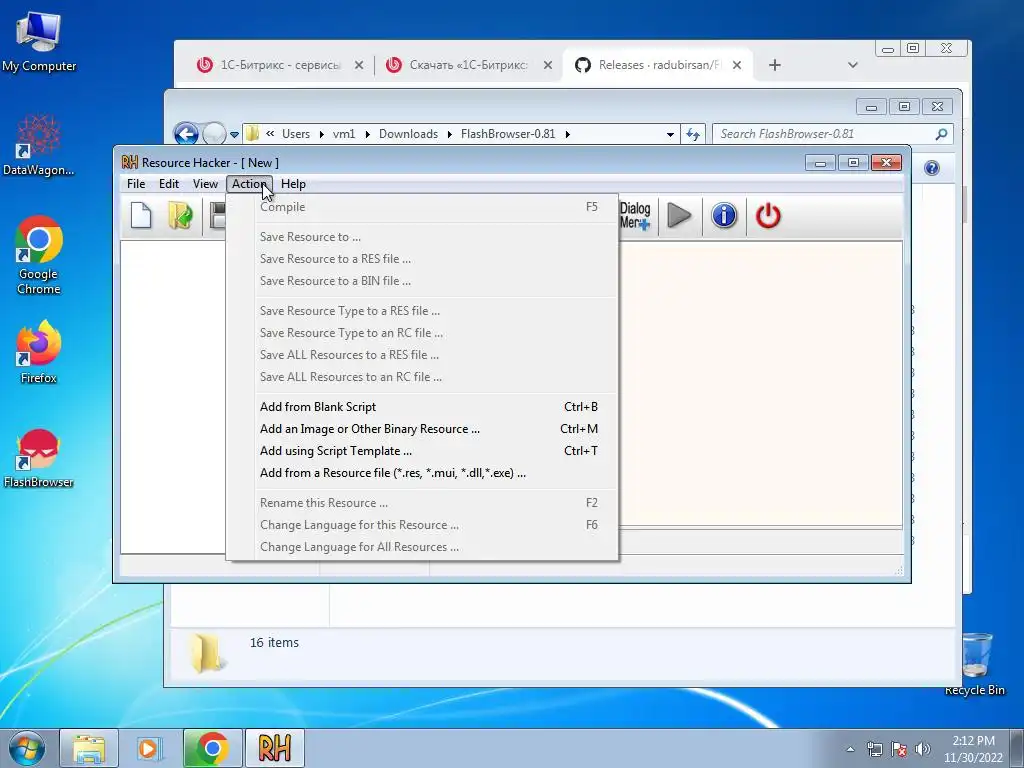The image size is (1024, 768).
Task: Click the Action Center flag tray icon
Action: pos(899,749)
